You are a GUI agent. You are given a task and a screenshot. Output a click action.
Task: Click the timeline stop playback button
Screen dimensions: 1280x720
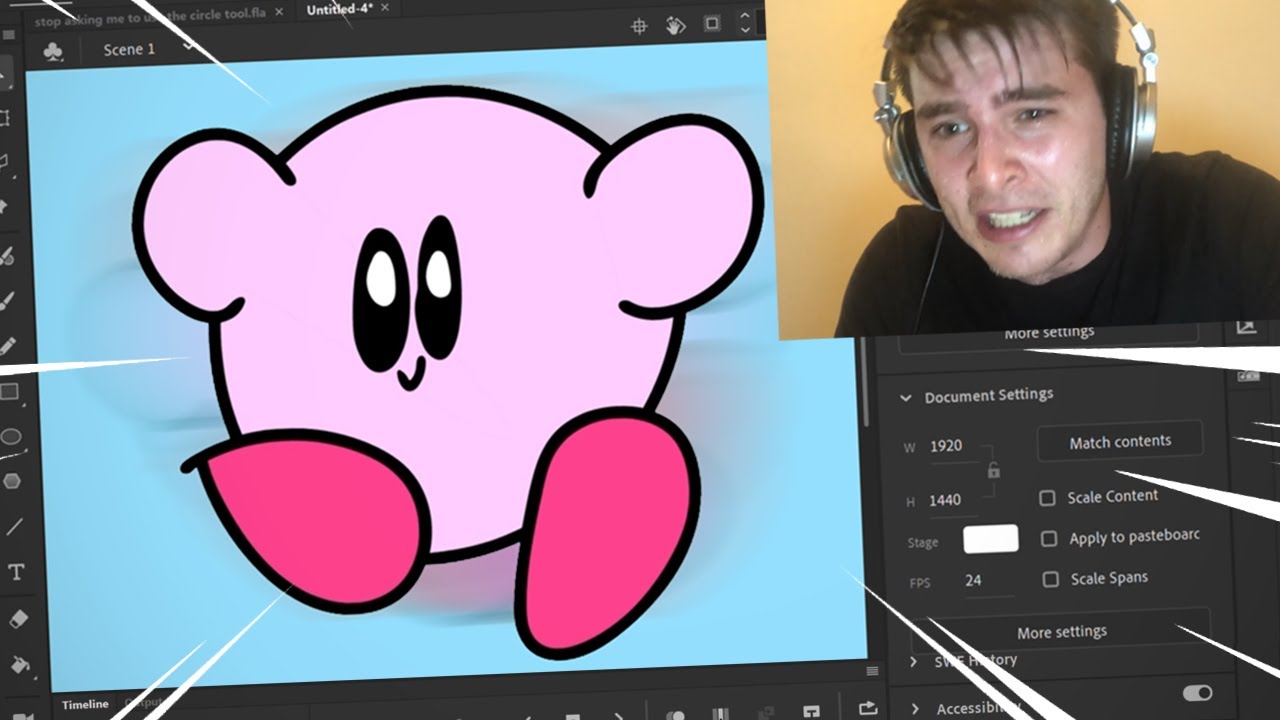[x=573, y=715]
